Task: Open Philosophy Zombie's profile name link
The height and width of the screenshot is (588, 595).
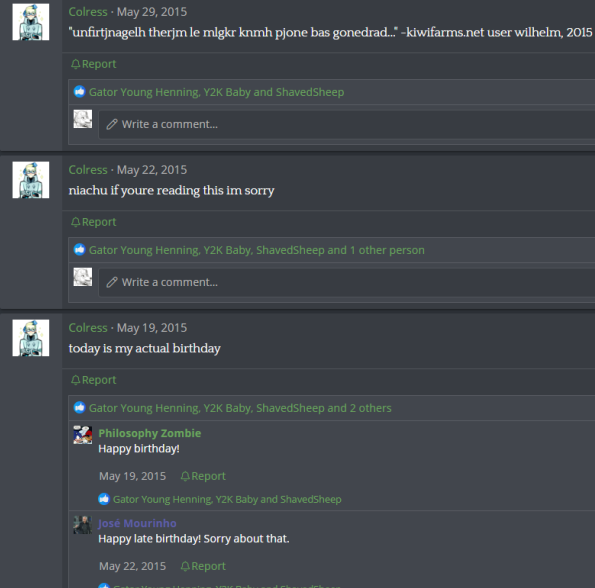Action: point(150,433)
